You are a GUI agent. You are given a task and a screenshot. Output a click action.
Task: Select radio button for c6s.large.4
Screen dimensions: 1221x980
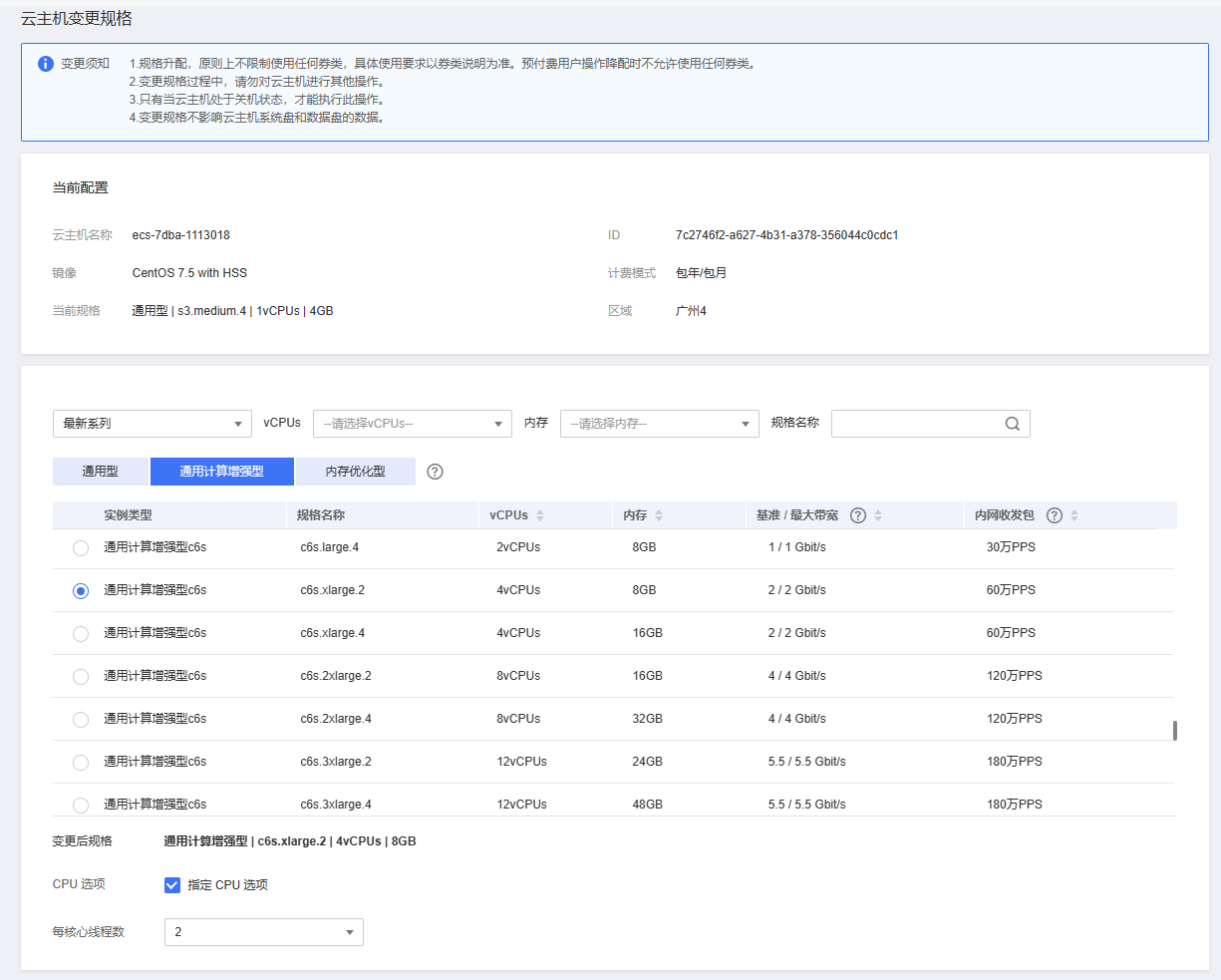pyautogui.click(x=81, y=548)
